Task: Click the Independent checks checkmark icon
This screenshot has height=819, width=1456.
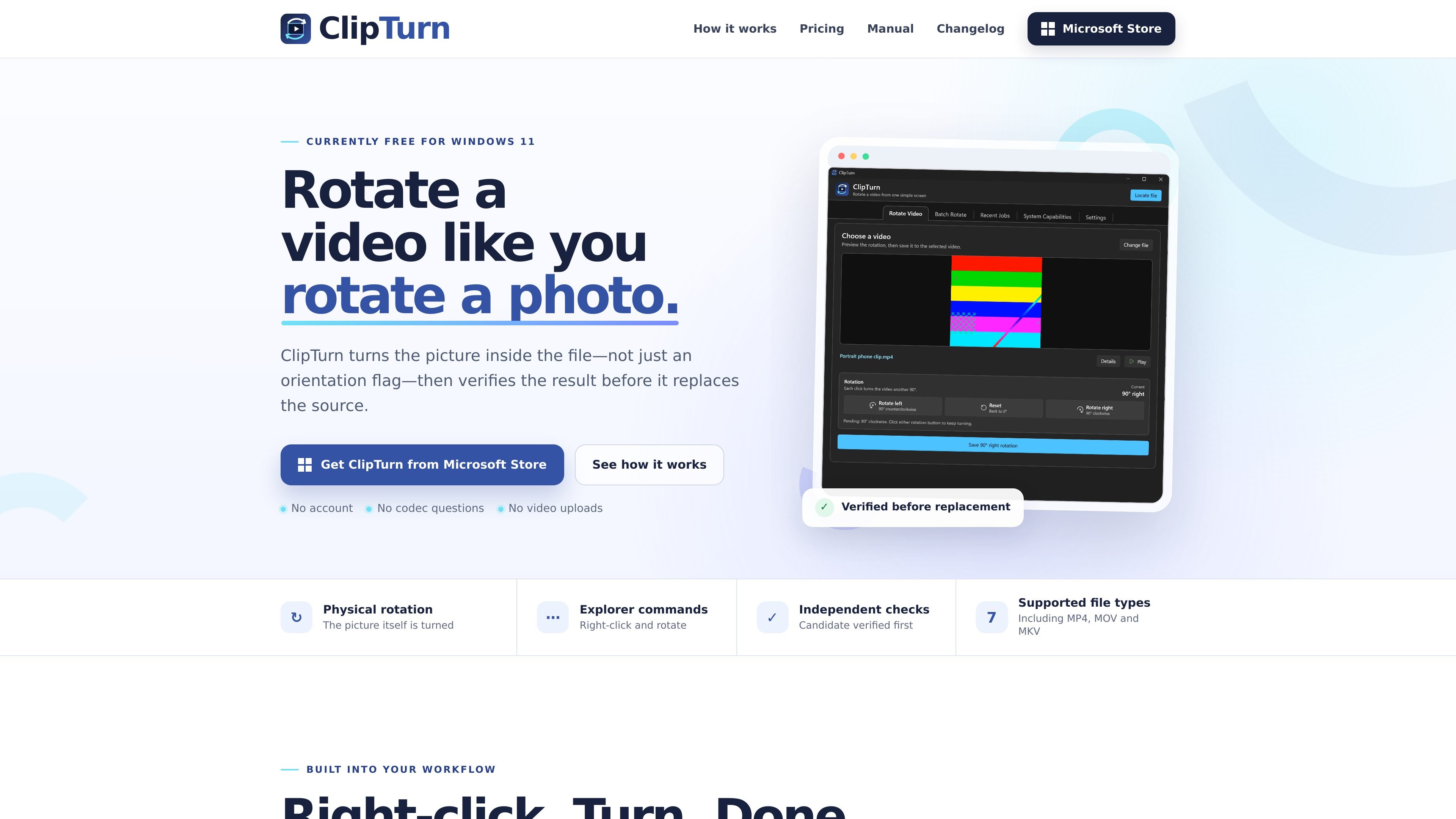Action: click(772, 617)
